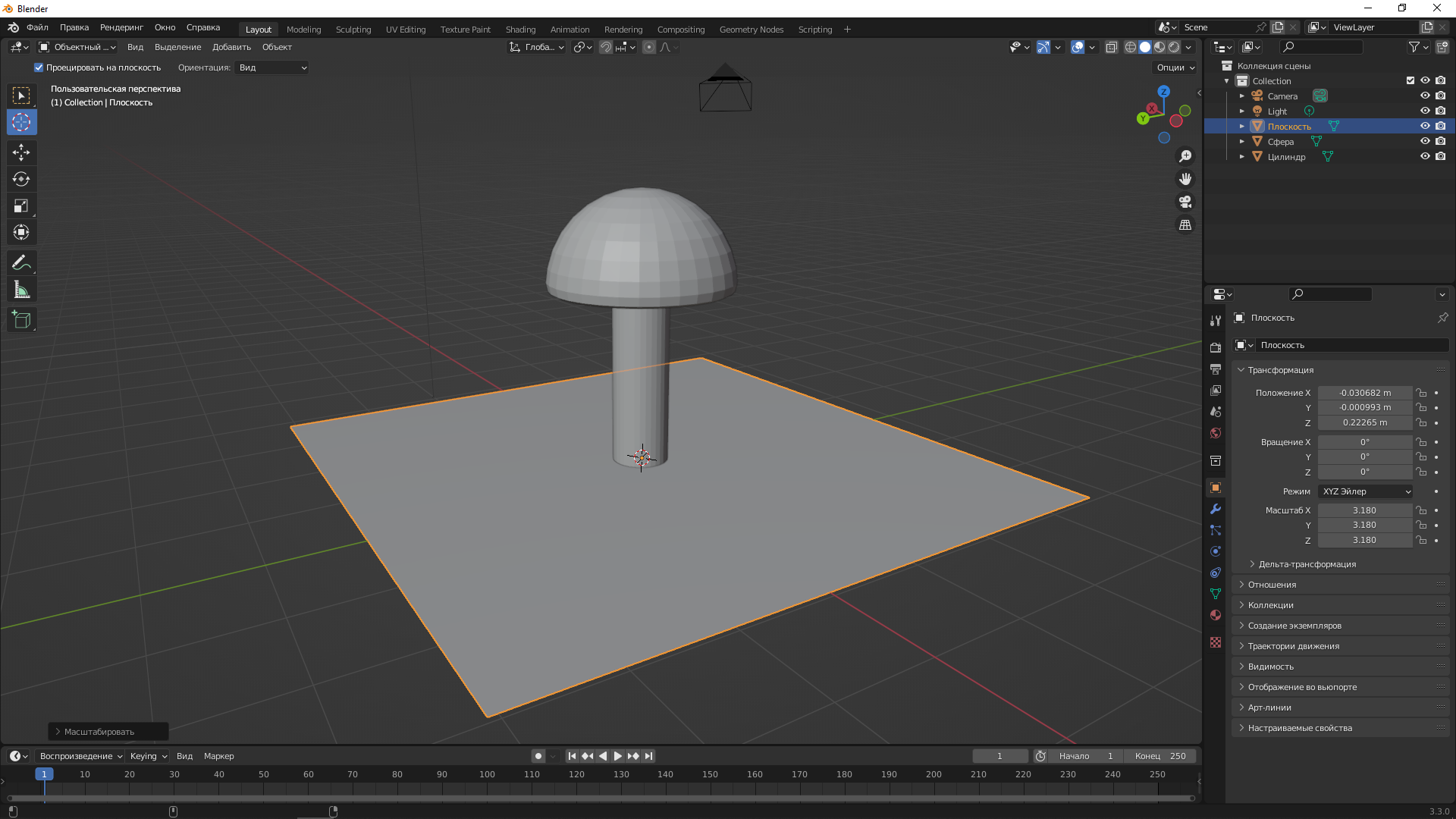Toggle 'Проецировать на плоскость' checkbox
The image size is (1456, 819).
coord(39,67)
